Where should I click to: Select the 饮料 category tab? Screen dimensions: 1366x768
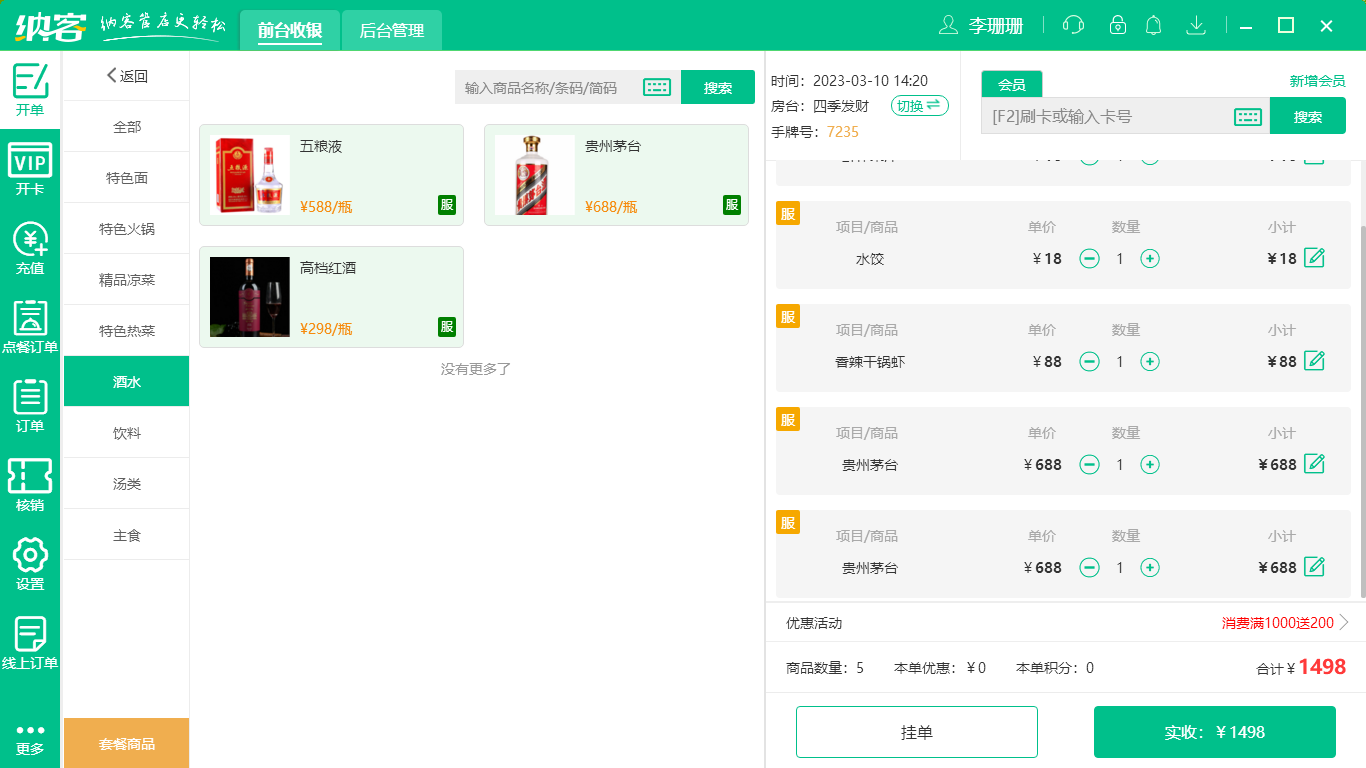coord(126,432)
